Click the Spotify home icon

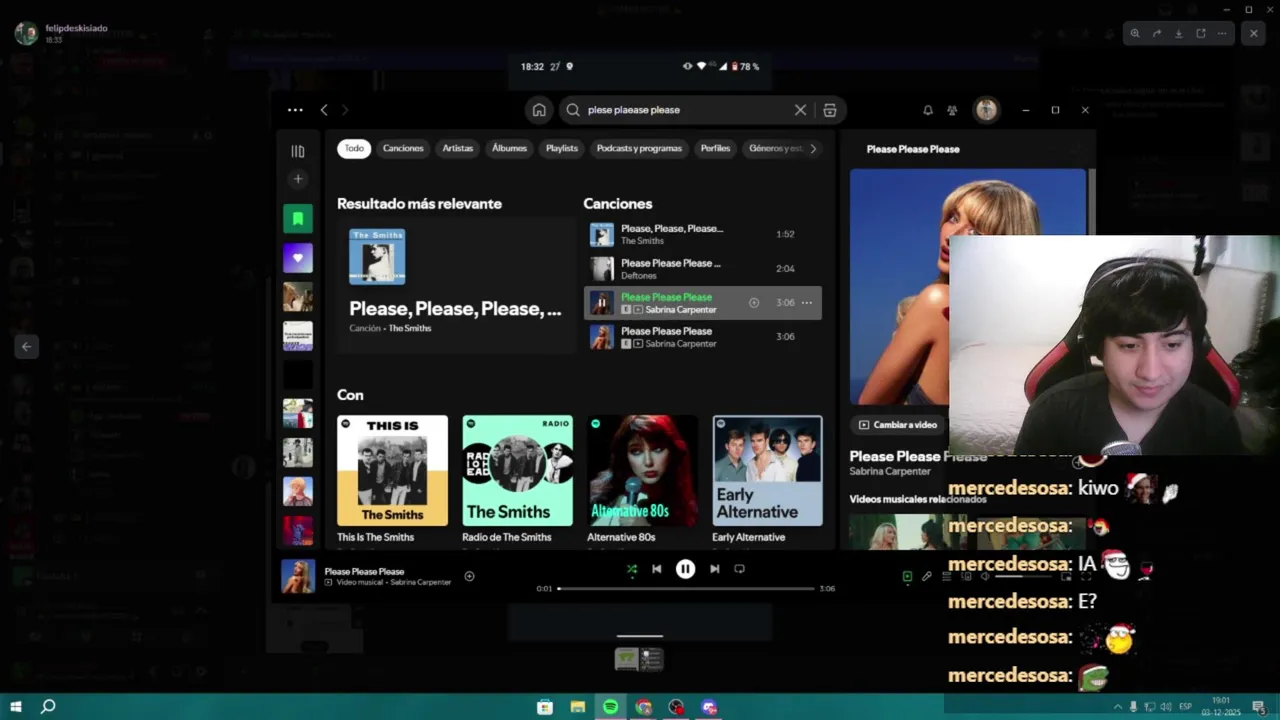(539, 110)
